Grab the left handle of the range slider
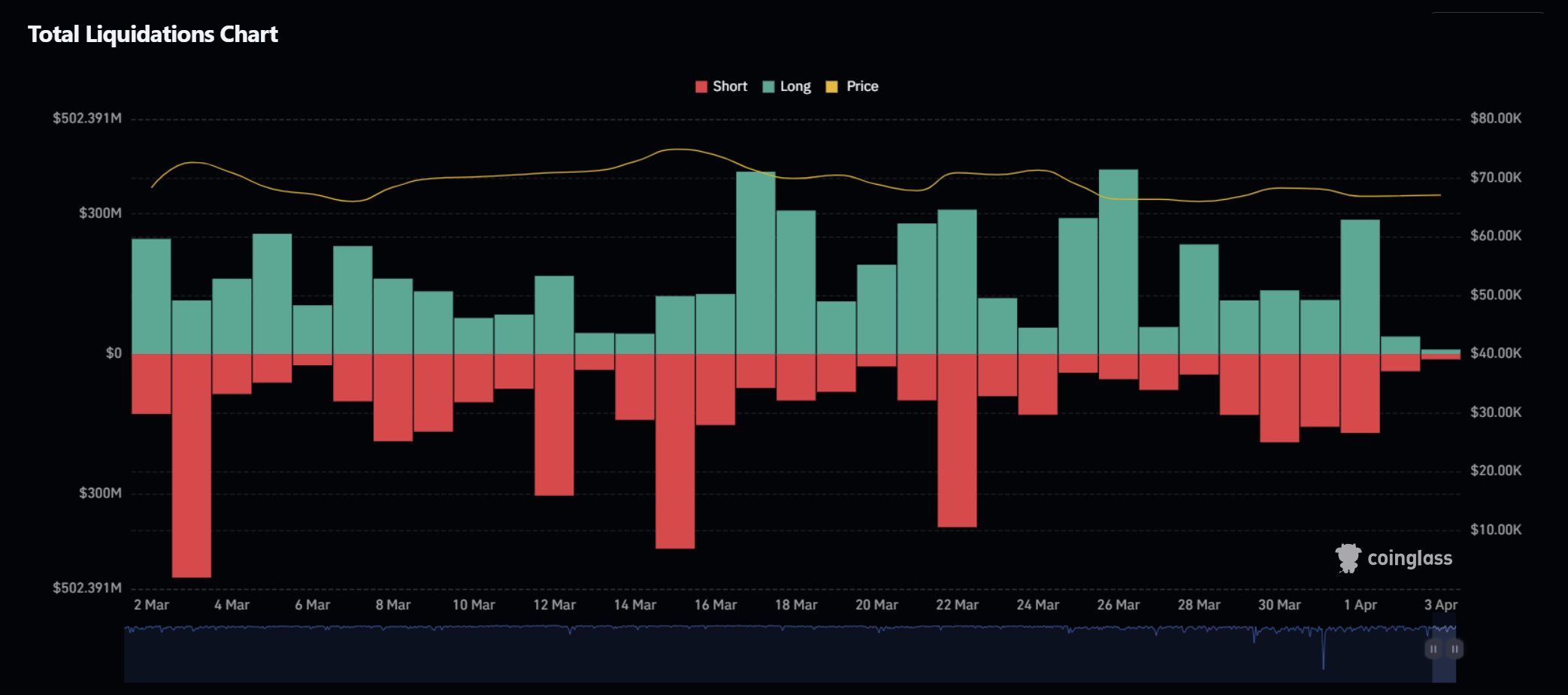Viewport: 1568px width, 695px height. tap(1433, 648)
